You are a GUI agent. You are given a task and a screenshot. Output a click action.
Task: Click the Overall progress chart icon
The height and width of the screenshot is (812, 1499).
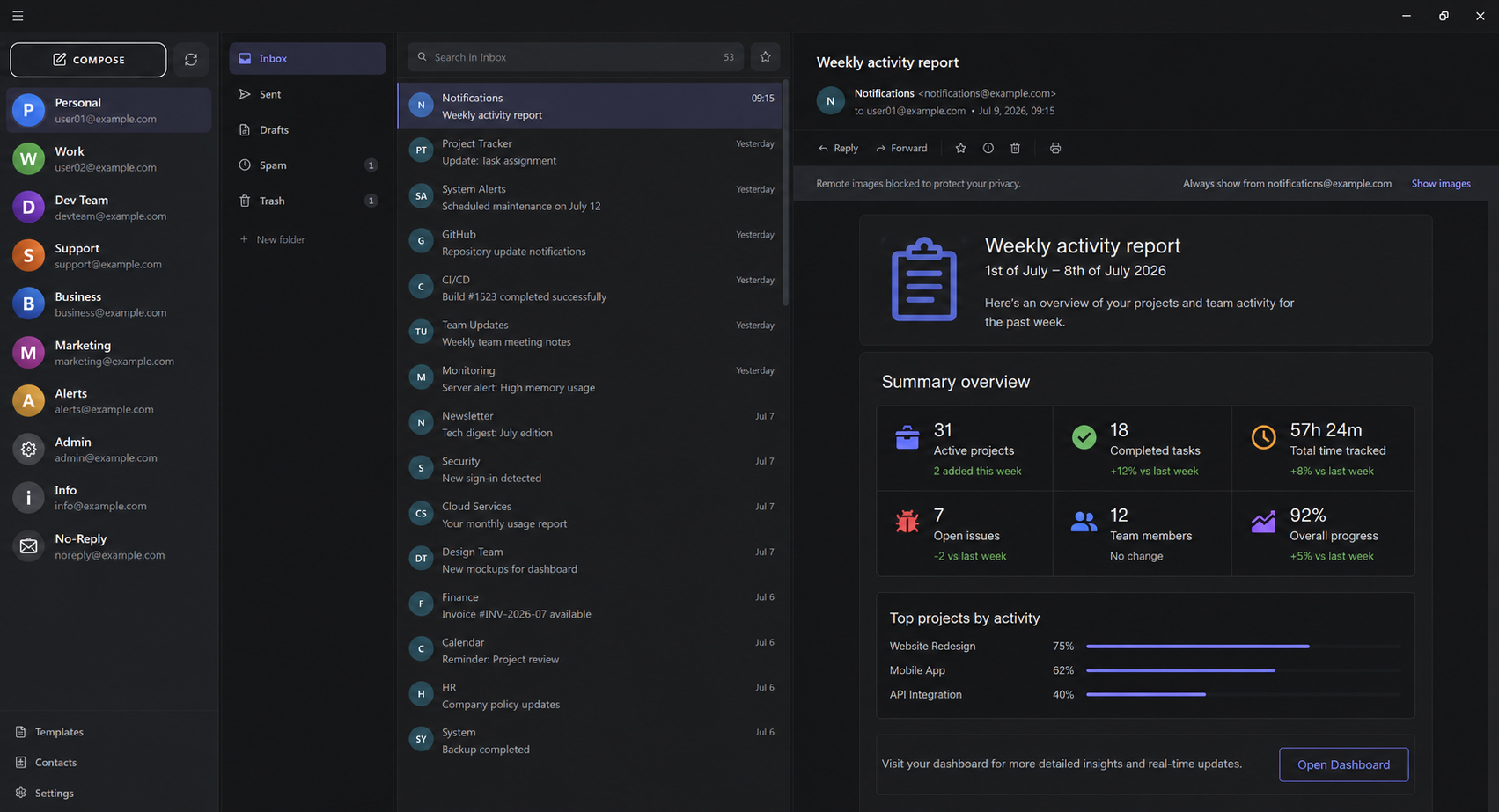[1263, 522]
